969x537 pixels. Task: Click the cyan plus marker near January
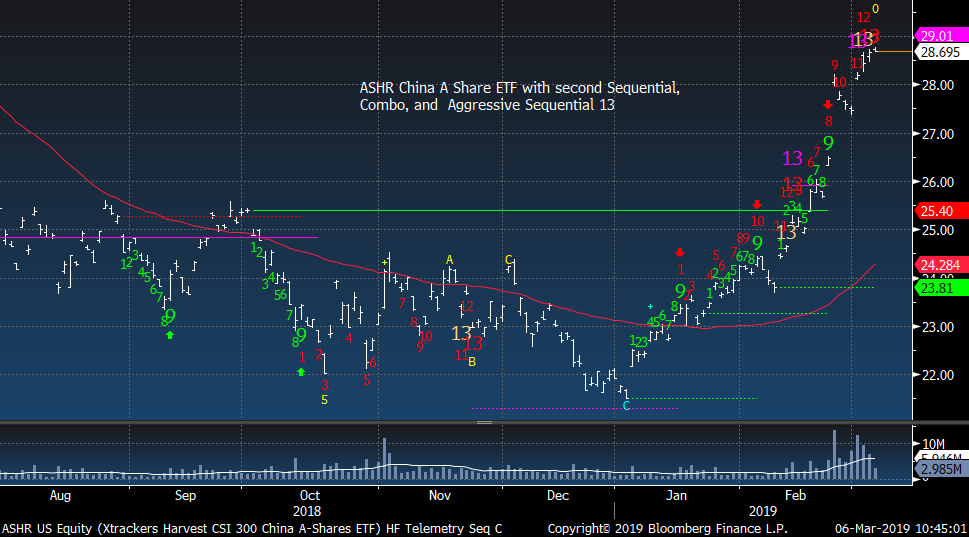[x=650, y=307]
